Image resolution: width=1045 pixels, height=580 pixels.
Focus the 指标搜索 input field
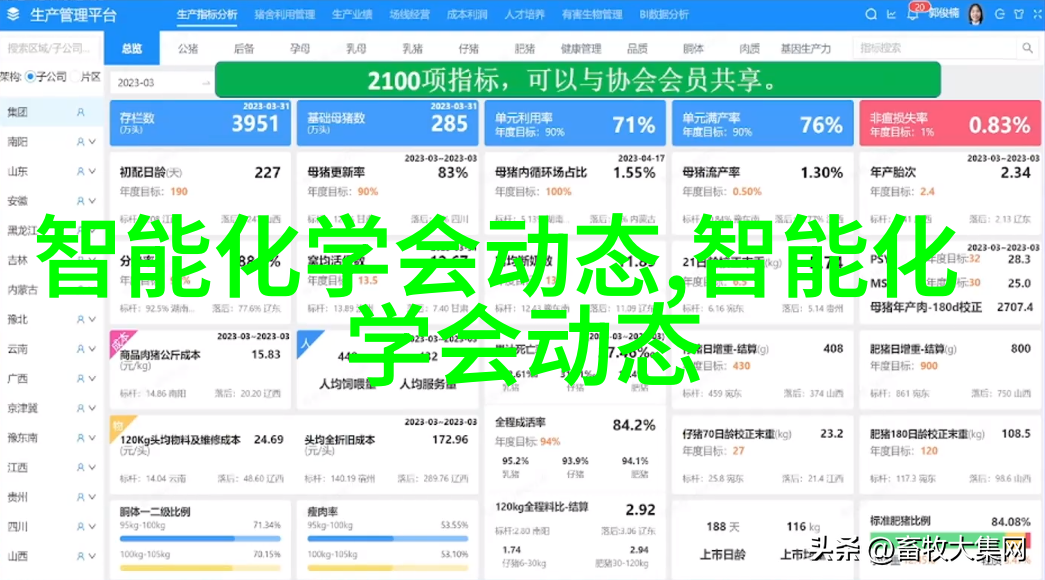click(936, 48)
